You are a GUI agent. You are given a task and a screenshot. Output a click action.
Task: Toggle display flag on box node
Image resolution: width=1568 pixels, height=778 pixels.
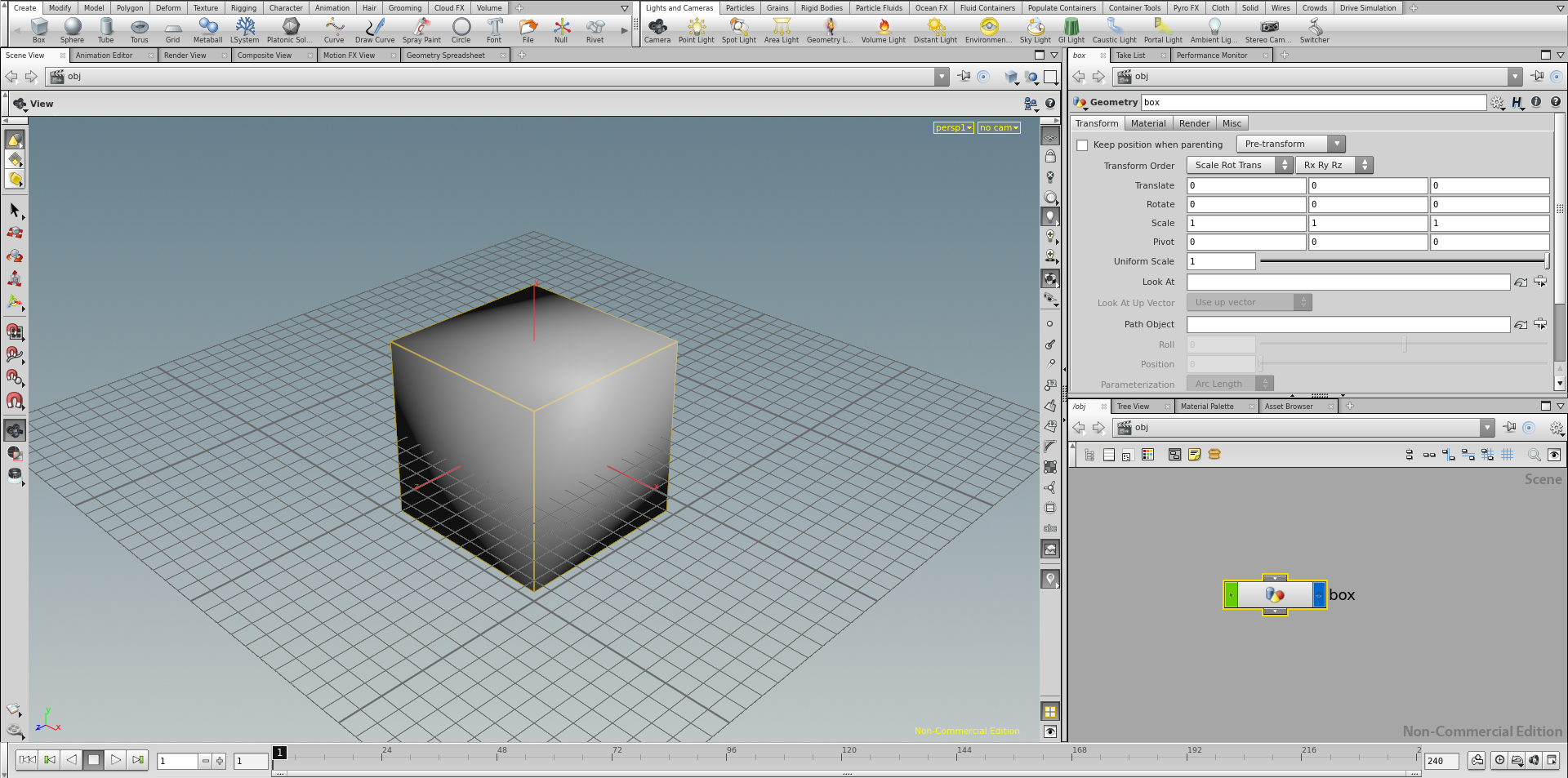pos(1319,595)
